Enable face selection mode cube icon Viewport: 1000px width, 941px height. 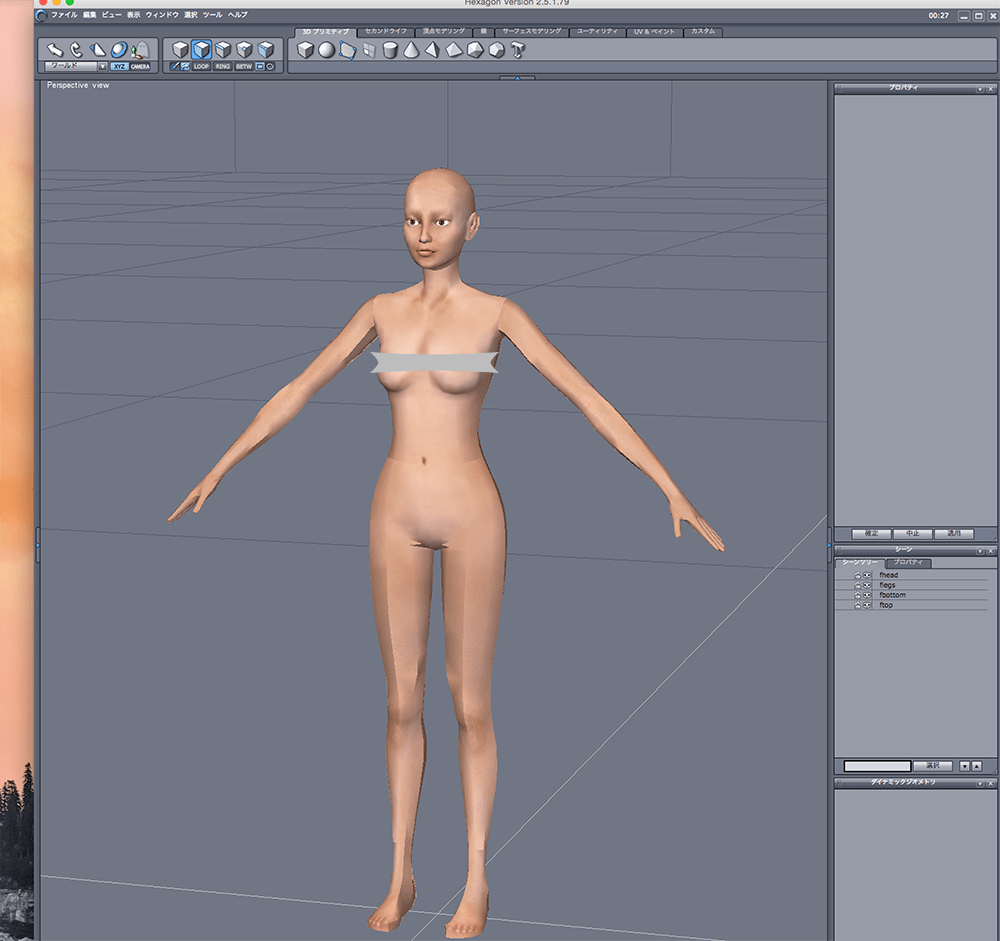coord(201,49)
